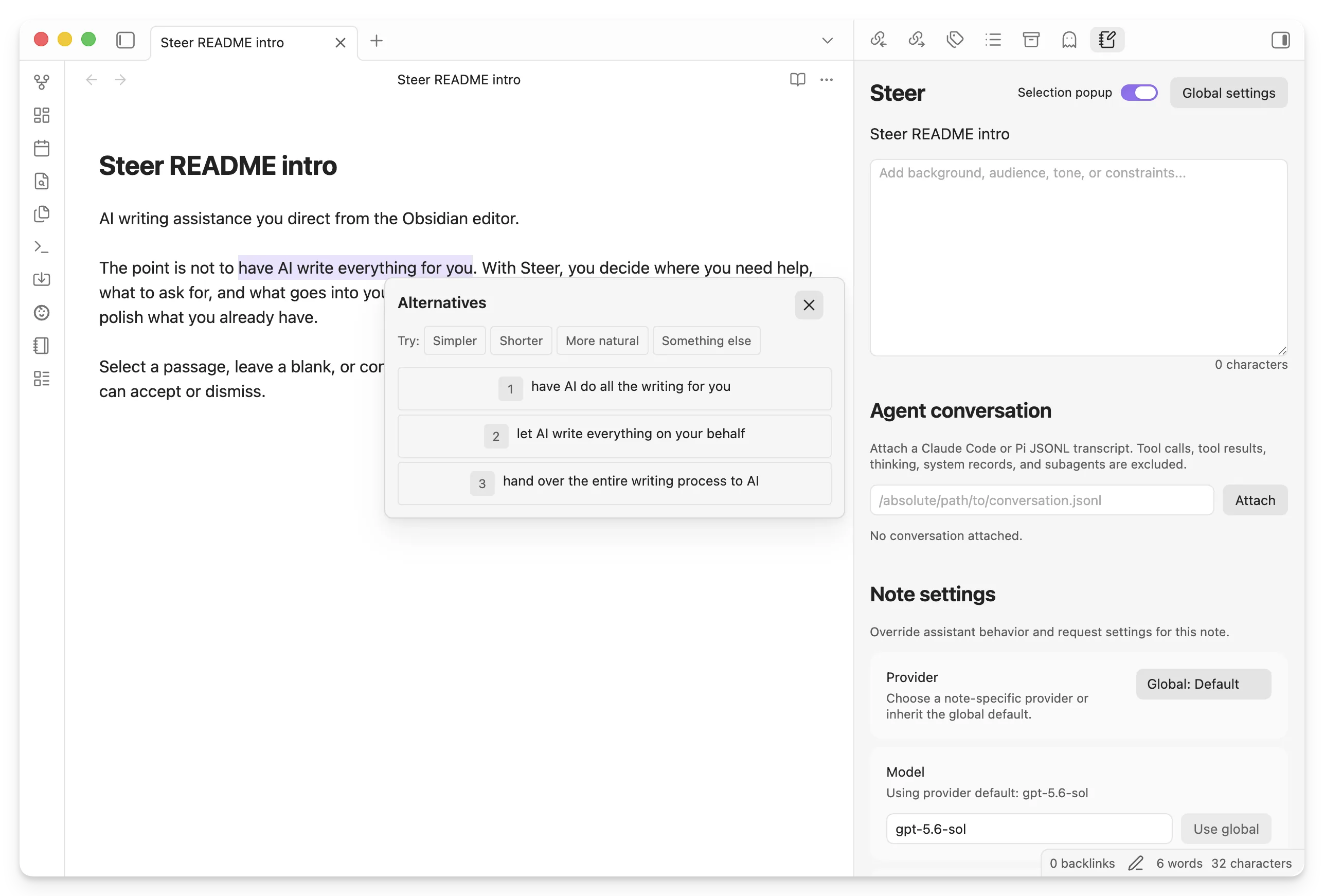Click the stacked files icon in ribbon
This screenshot has width=1324, height=896.
42,213
